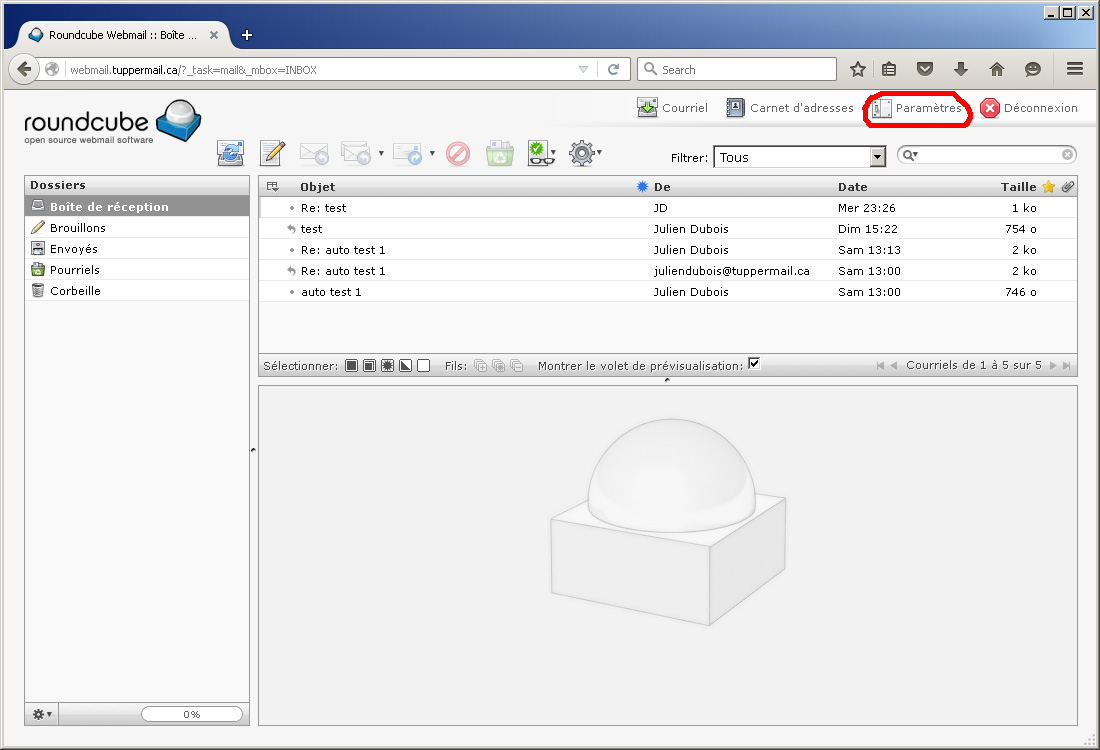Click the reply to sender icon
This screenshot has height=750, width=1100.
coord(314,153)
